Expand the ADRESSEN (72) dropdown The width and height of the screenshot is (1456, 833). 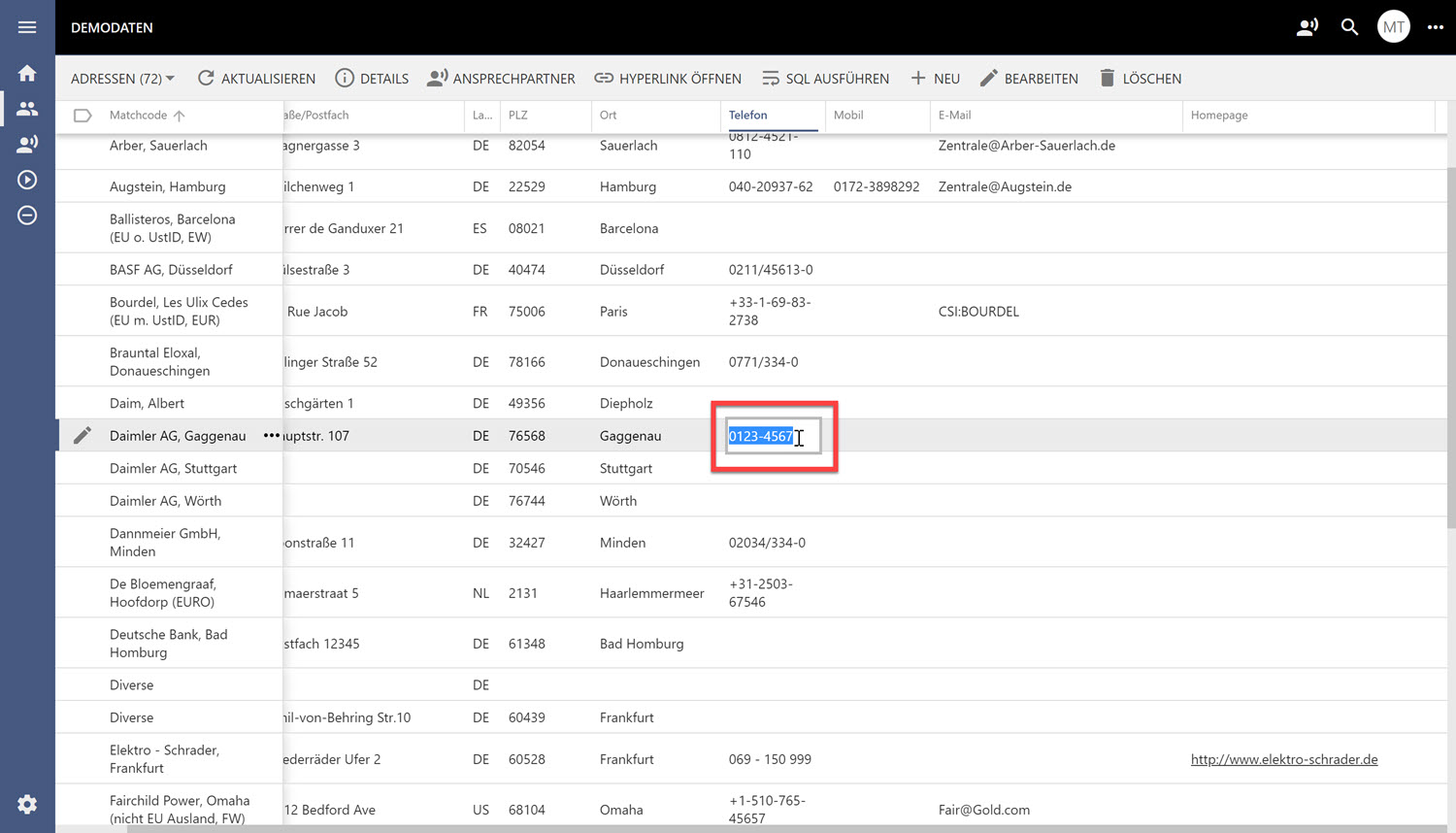(122, 79)
